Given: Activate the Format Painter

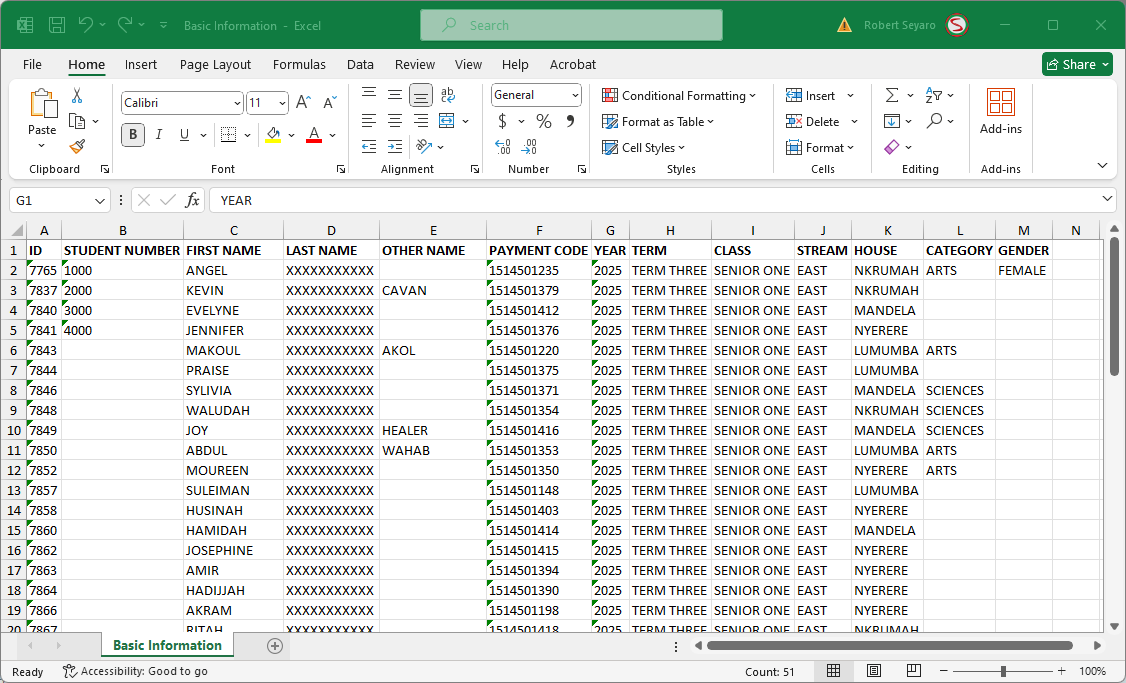Looking at the screenshot, I should click(76, 147).
